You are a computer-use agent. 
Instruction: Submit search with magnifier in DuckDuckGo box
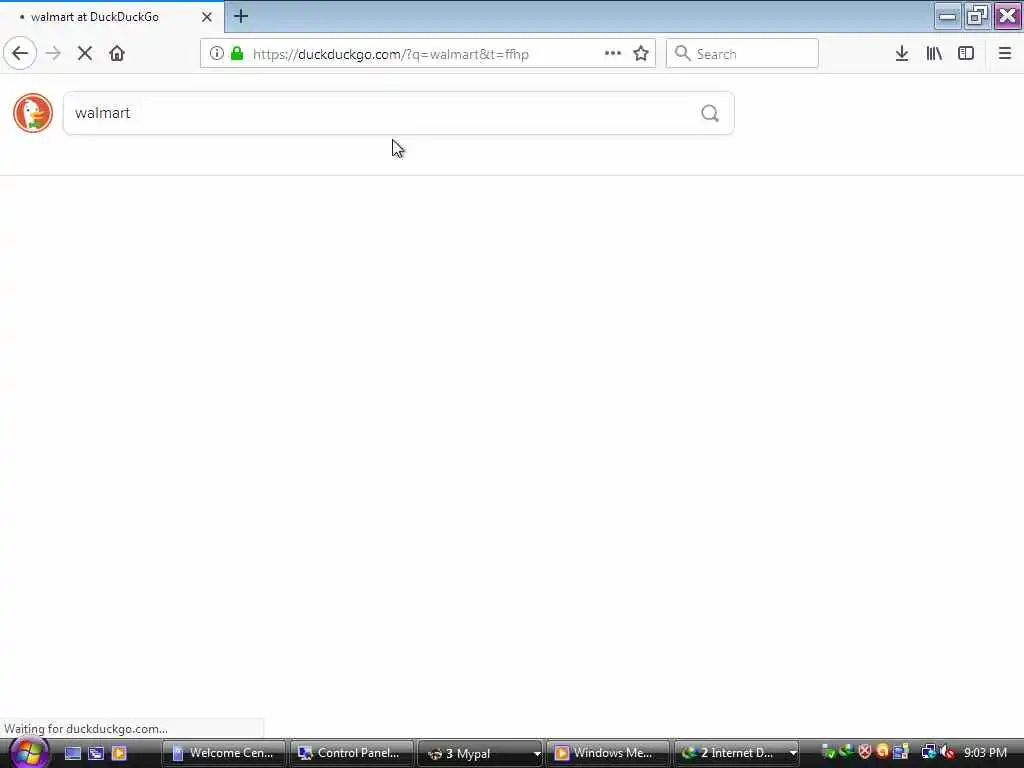pos(710,114)
